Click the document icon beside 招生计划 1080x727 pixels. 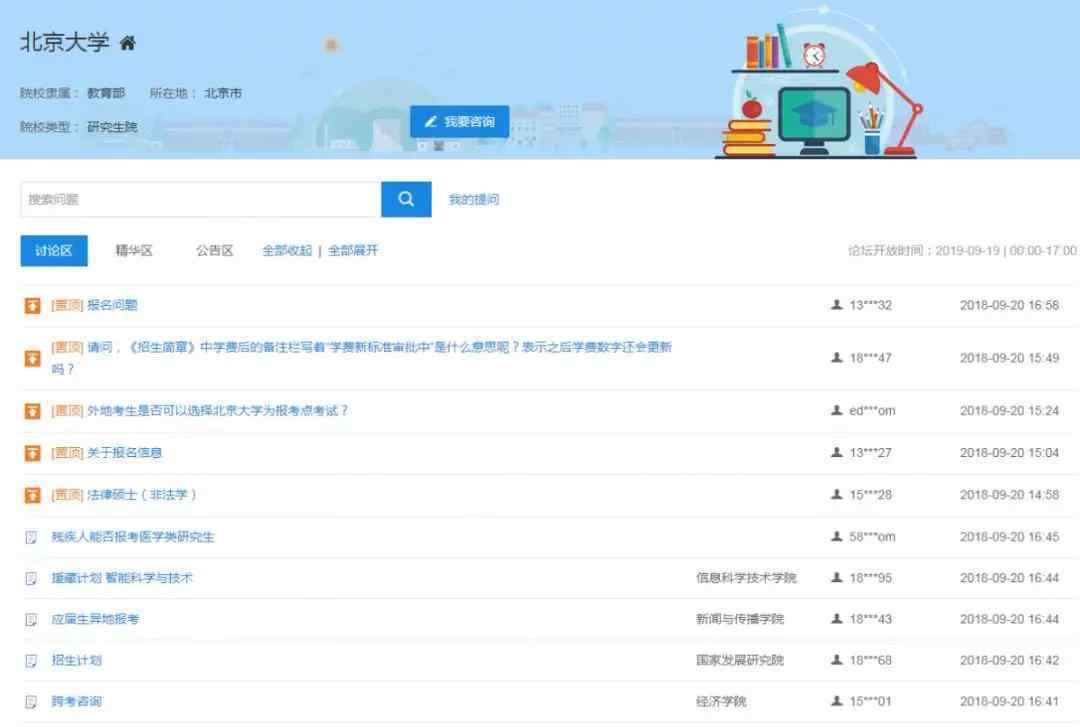click(x=31, y=662)
